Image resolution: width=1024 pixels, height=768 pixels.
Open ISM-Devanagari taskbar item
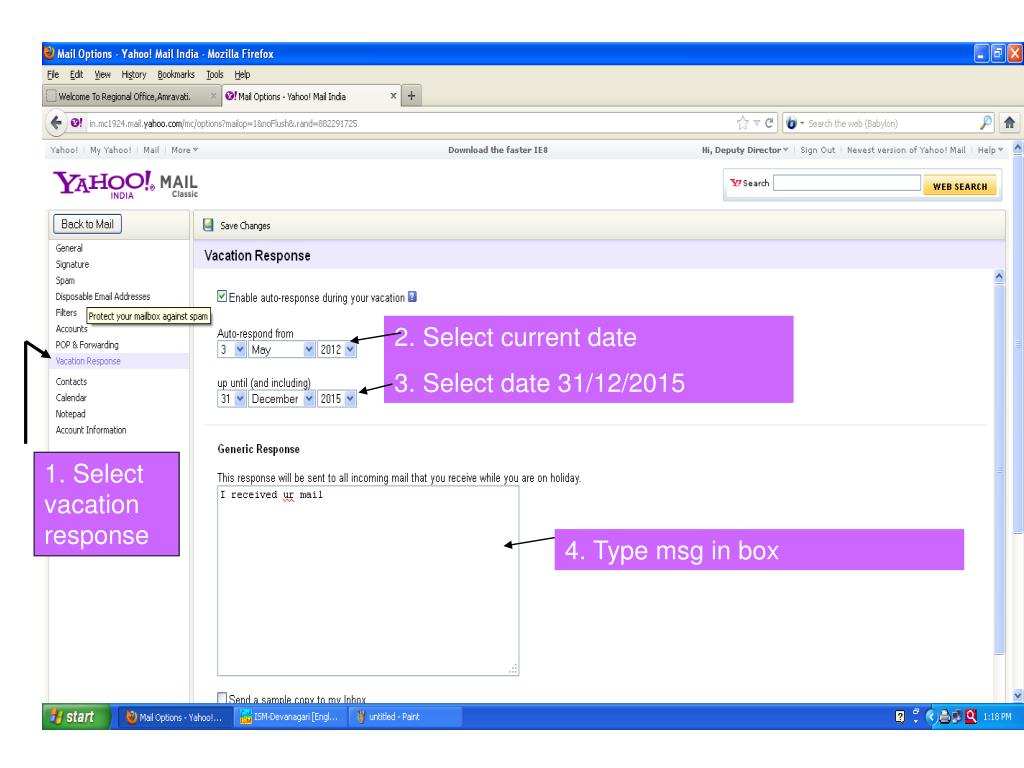point(291,716)
